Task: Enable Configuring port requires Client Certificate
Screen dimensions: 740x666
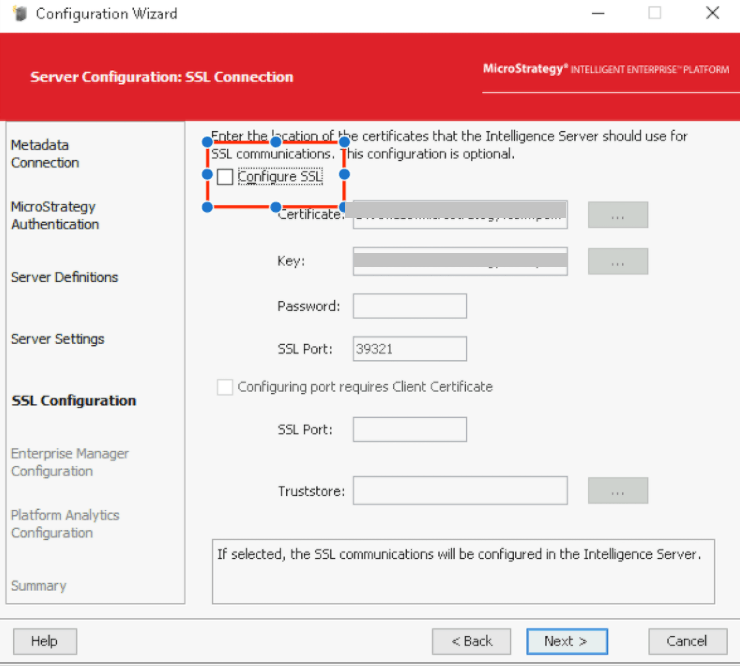Action: (225, 387)
